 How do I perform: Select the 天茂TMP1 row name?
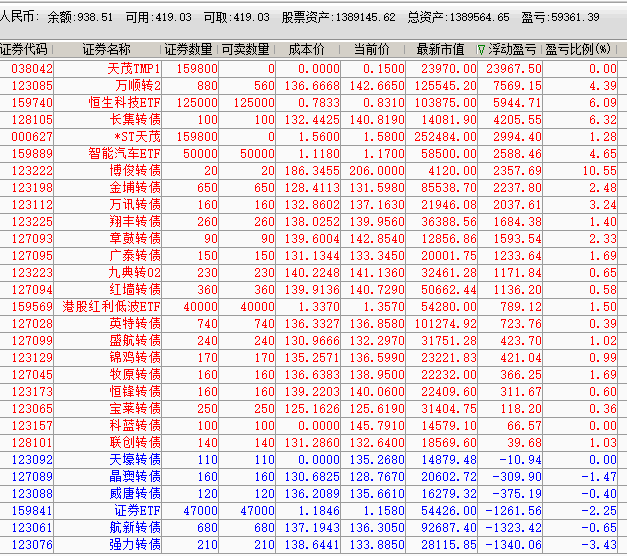click(x=134, y=68)
